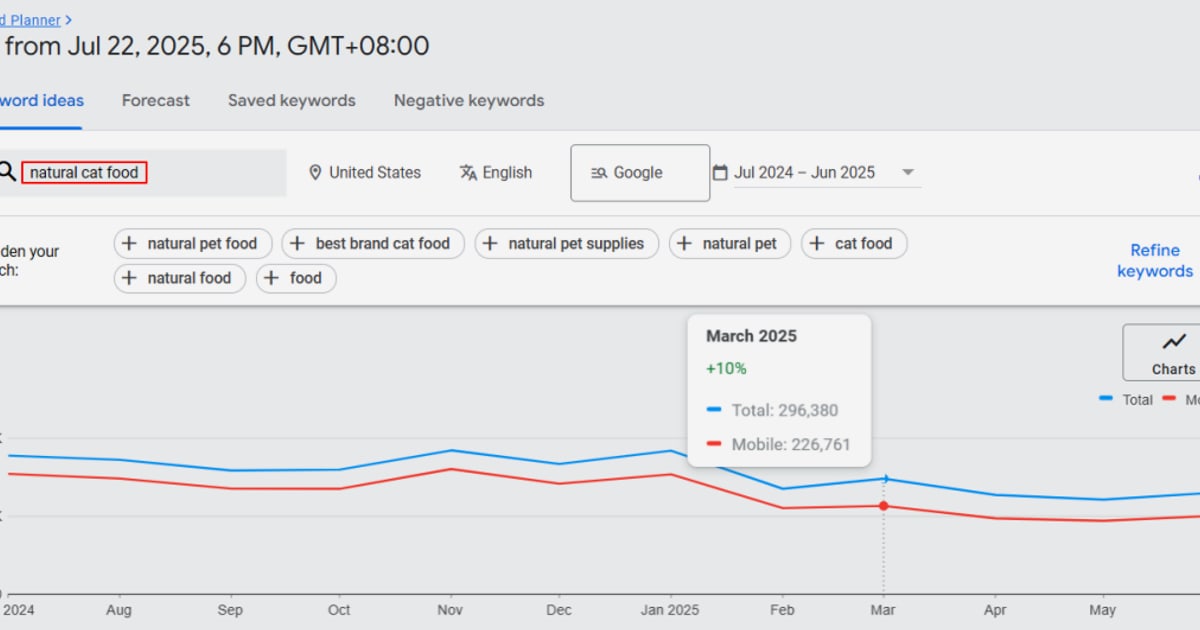Click the red Mobile data point for March
1200x630 pixels.
[883, 506]
